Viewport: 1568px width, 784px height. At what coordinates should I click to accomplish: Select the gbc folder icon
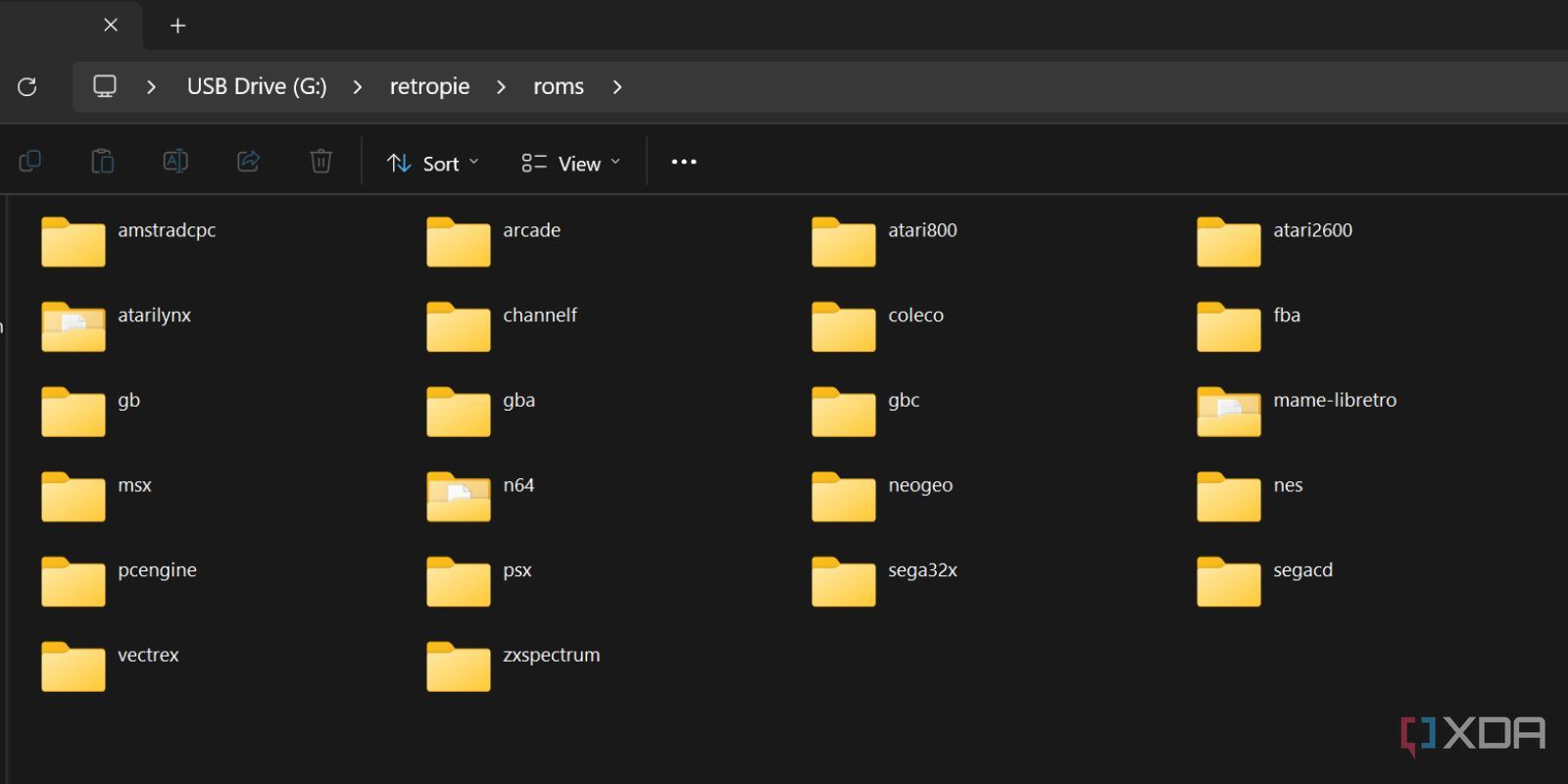pos(844,412)
